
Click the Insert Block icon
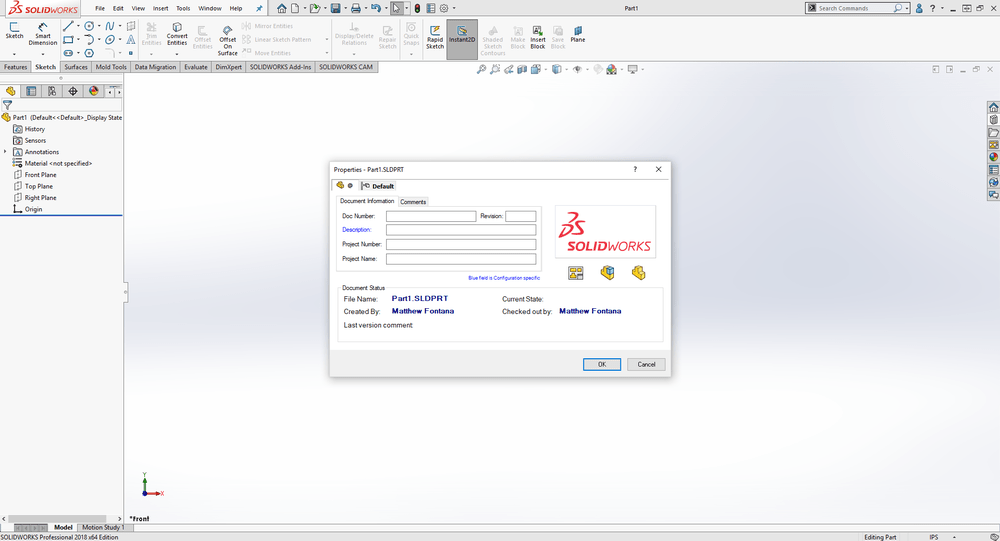click(x=538, y=35)
